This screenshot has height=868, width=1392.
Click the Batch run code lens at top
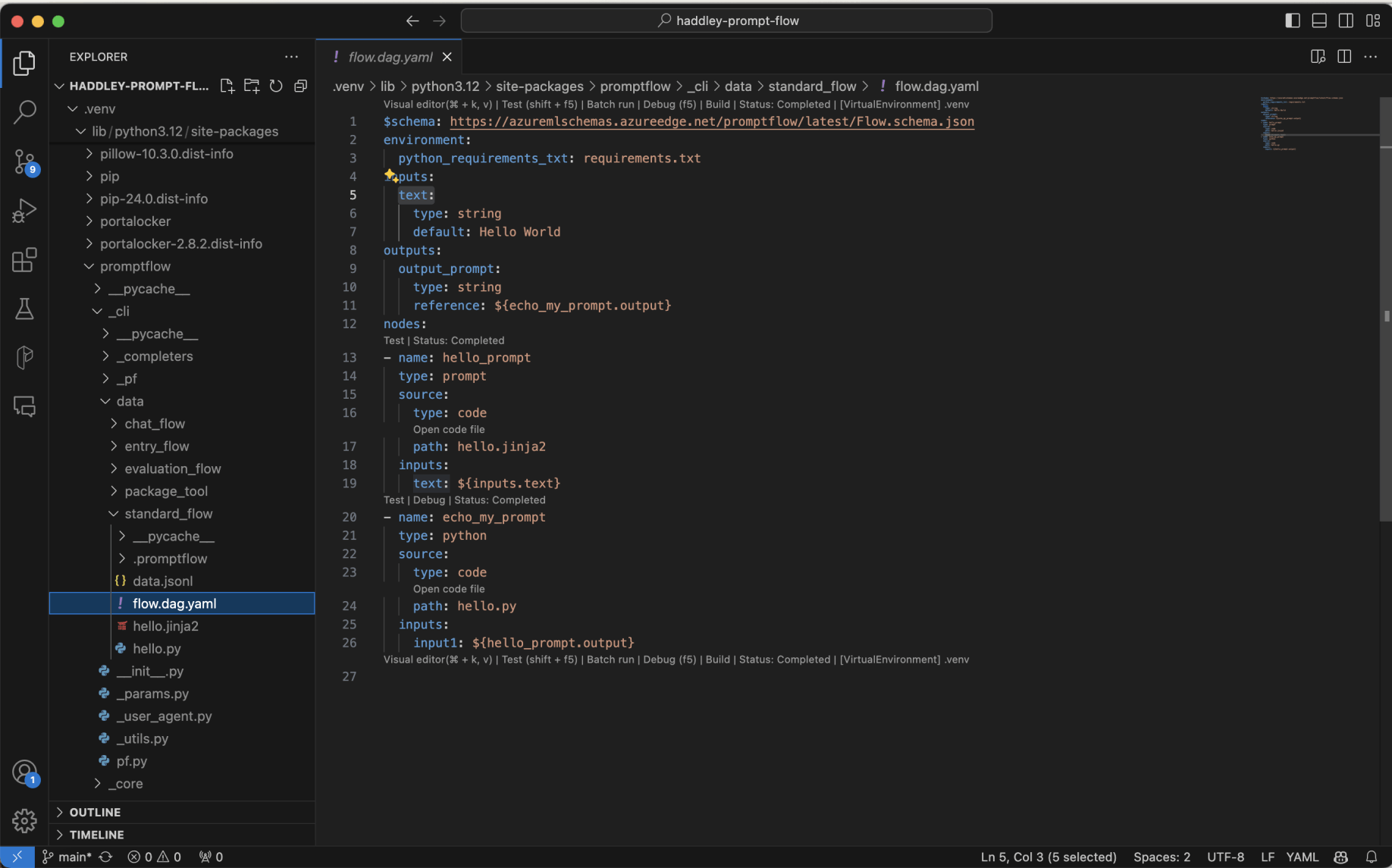point(610,105)
